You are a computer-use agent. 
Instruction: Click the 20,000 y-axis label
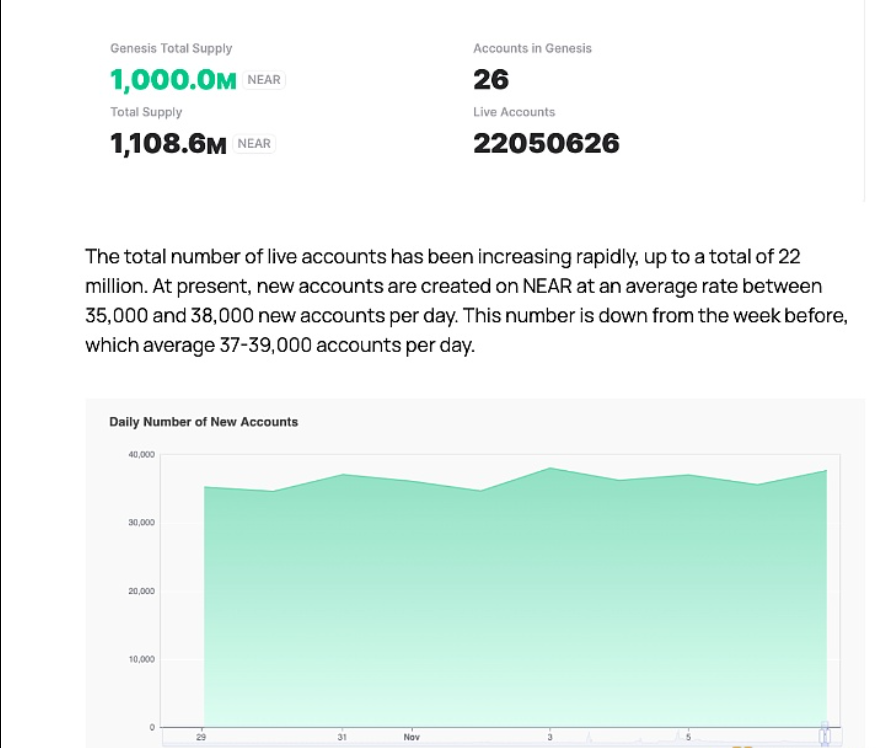point(140,591)
